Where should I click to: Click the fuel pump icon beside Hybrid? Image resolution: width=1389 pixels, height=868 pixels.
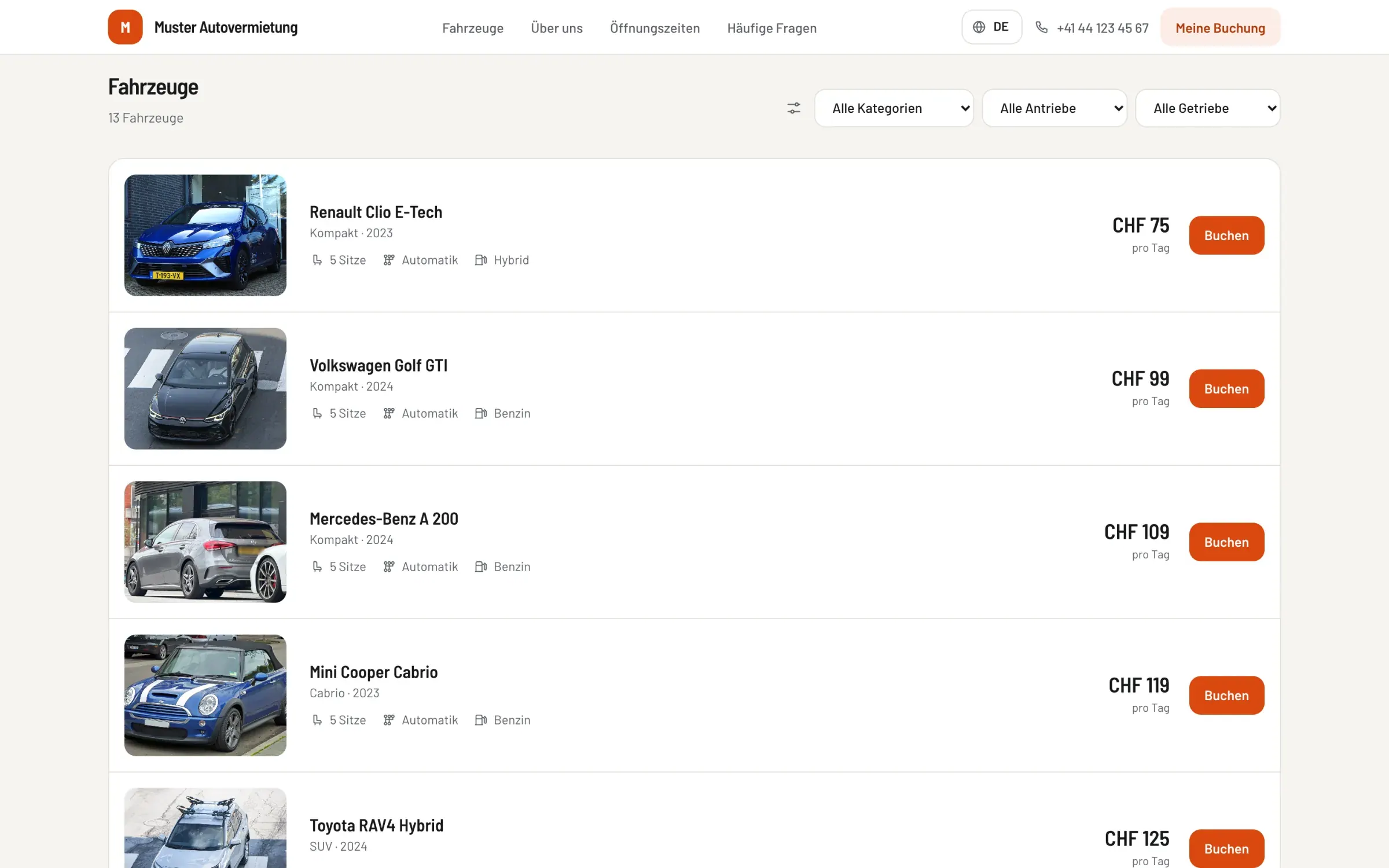[x=481, y=260]
